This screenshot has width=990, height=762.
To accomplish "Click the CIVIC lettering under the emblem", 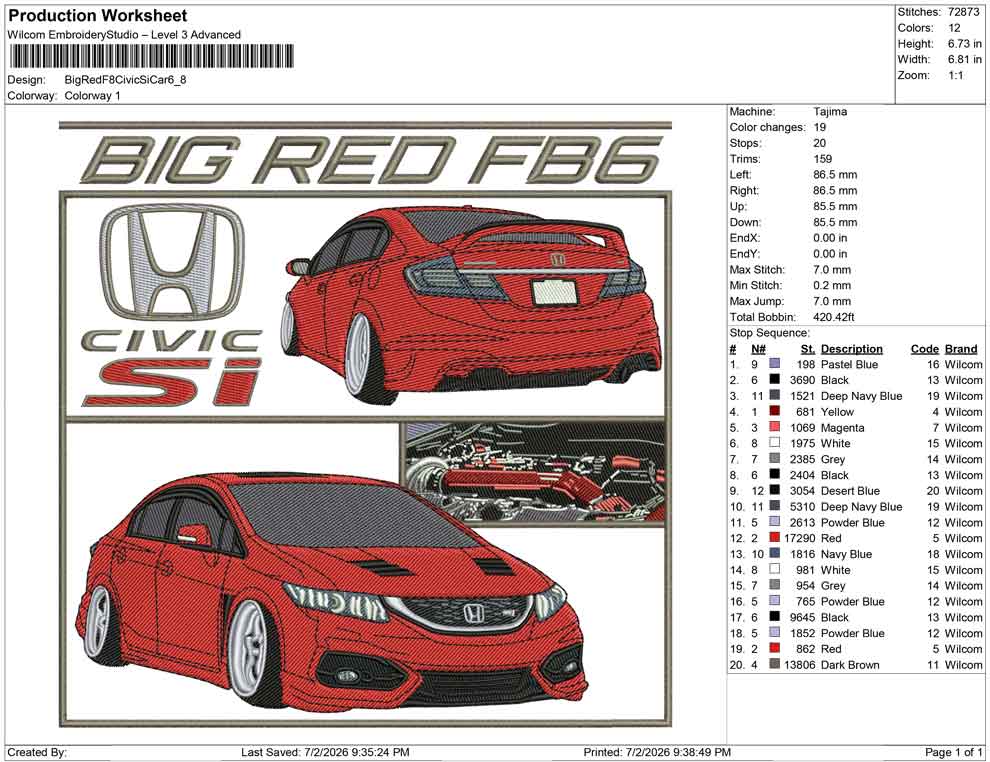I will coord(171,341).
